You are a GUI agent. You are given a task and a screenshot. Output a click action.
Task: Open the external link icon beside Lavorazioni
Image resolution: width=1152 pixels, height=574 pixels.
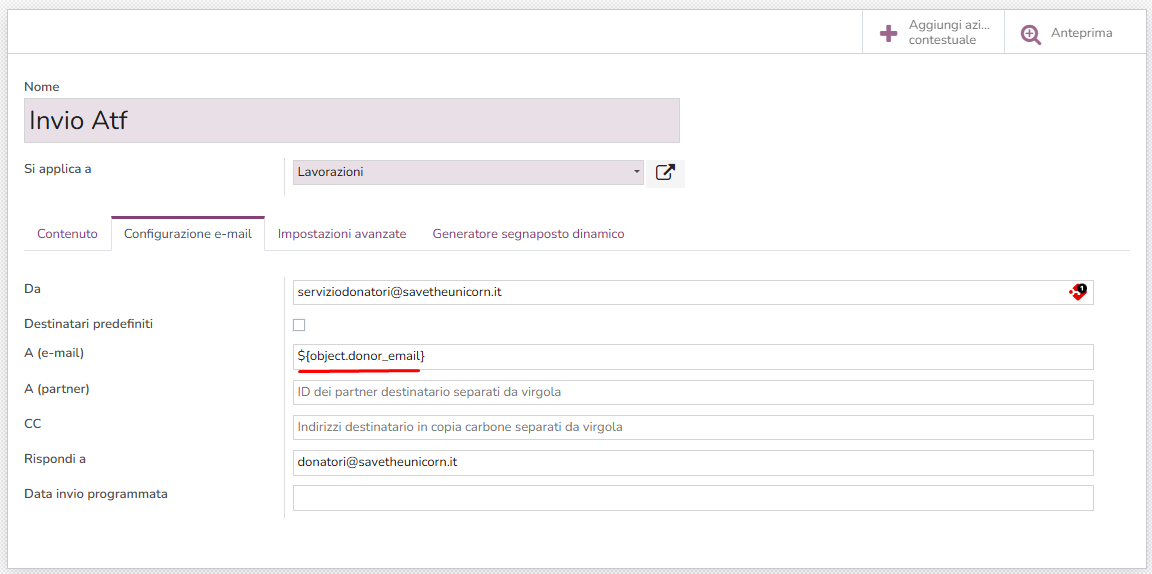[665, 173]
